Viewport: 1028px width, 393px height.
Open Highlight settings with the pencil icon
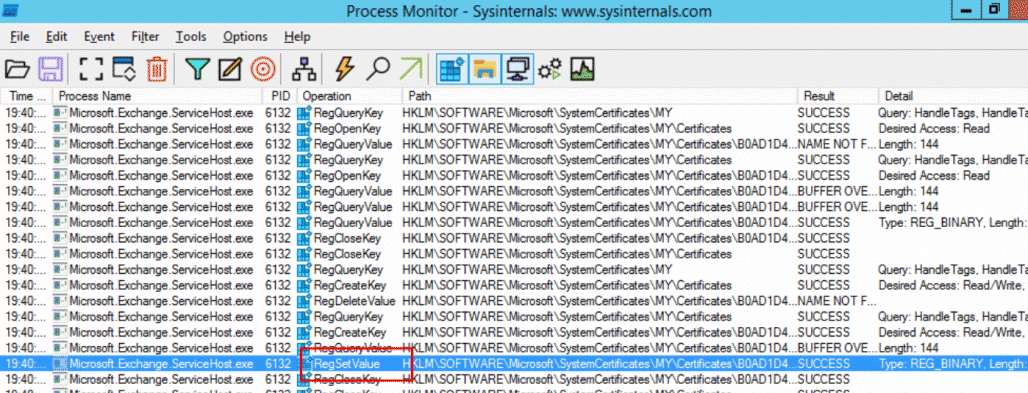pyautogui.click(x=230, y=68)
